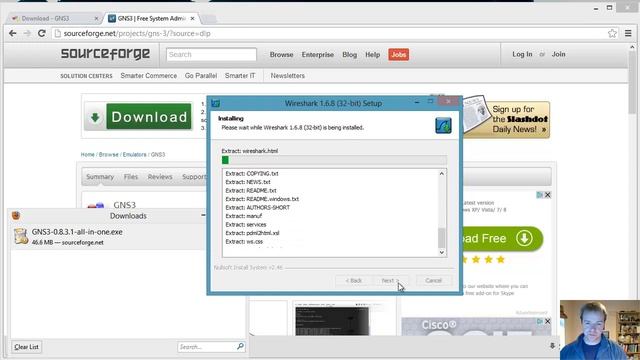Viewport: 640px width, 360px height.
Task: Open Go Parallel solution center
Action: coord(201,76)
